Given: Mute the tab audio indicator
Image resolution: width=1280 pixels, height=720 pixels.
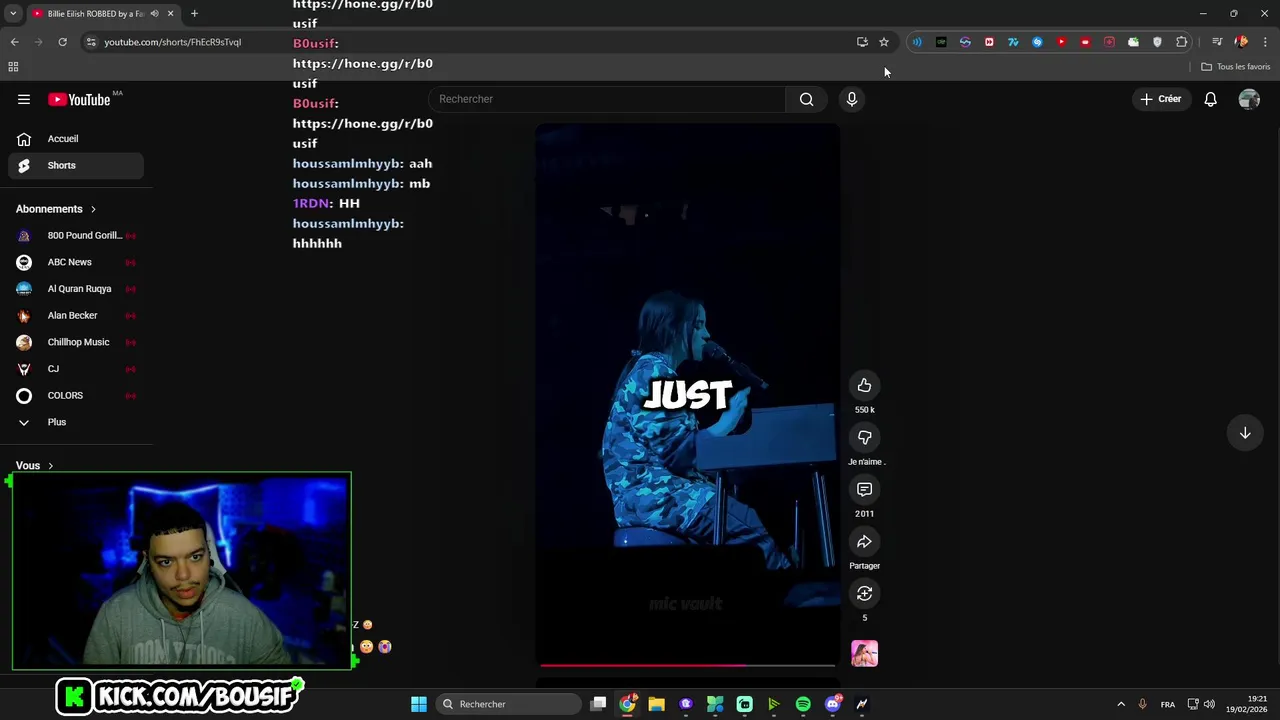Looking at the screenshot, I should pos(154,14).
